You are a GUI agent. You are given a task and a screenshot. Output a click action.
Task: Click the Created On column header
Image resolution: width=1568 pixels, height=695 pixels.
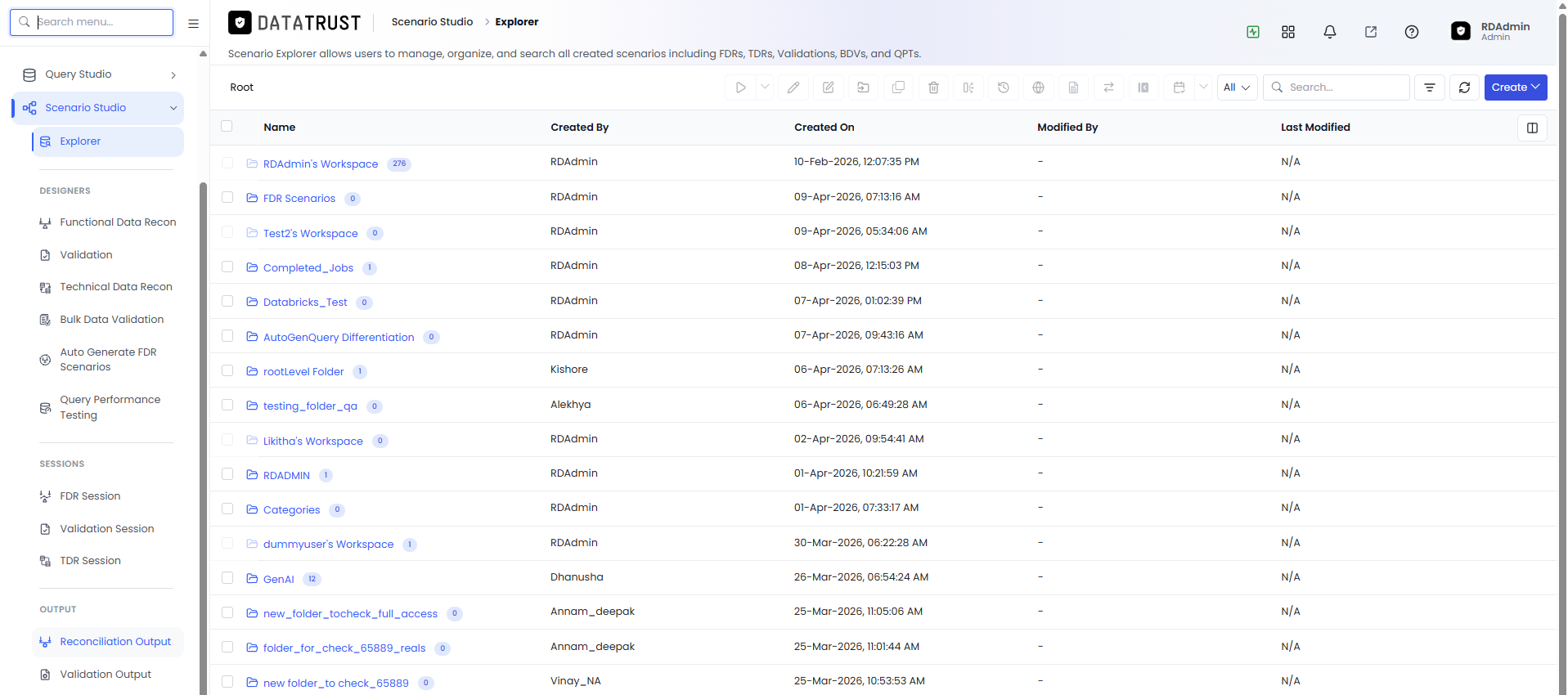tap(824, 128)
